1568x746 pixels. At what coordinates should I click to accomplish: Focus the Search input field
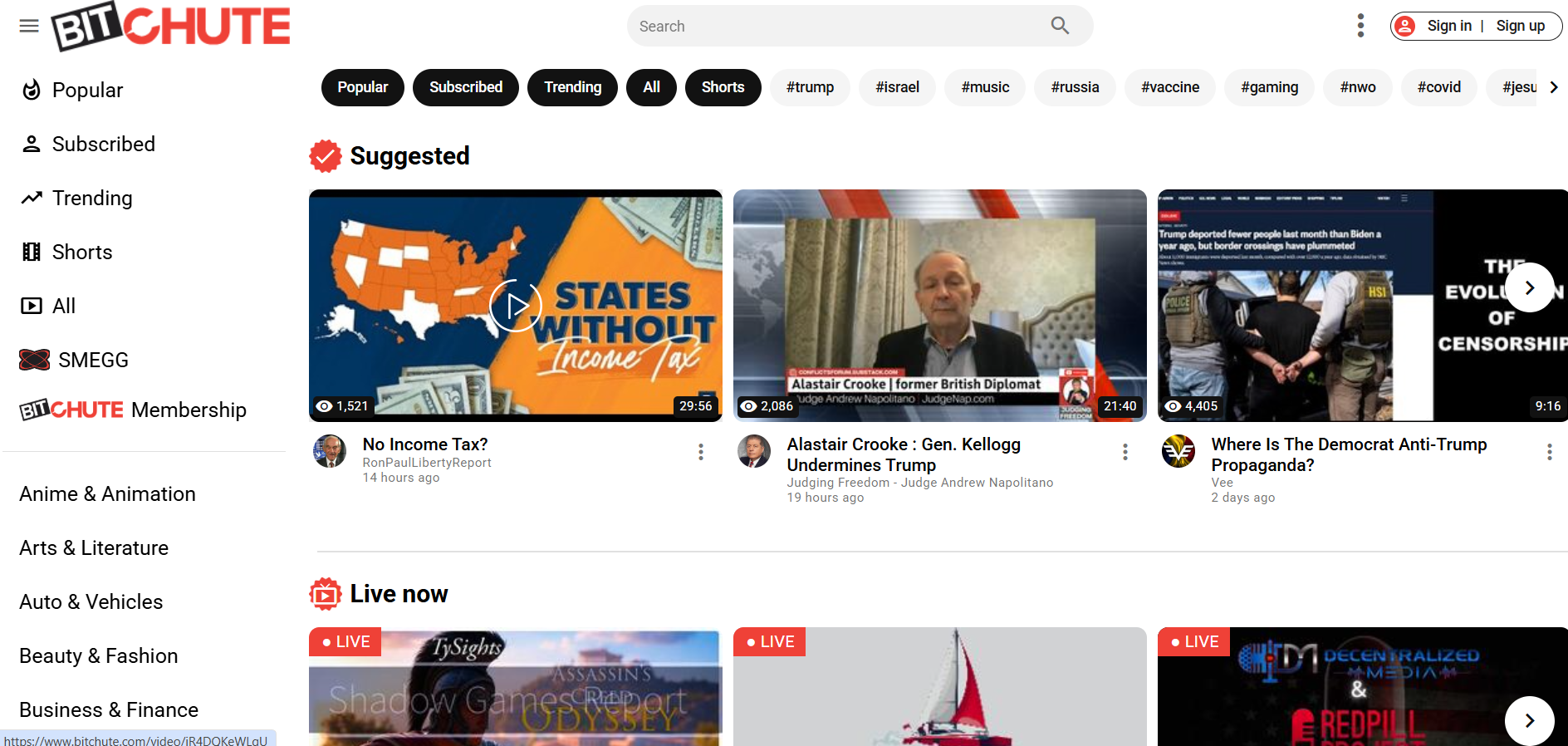[839, 26]
